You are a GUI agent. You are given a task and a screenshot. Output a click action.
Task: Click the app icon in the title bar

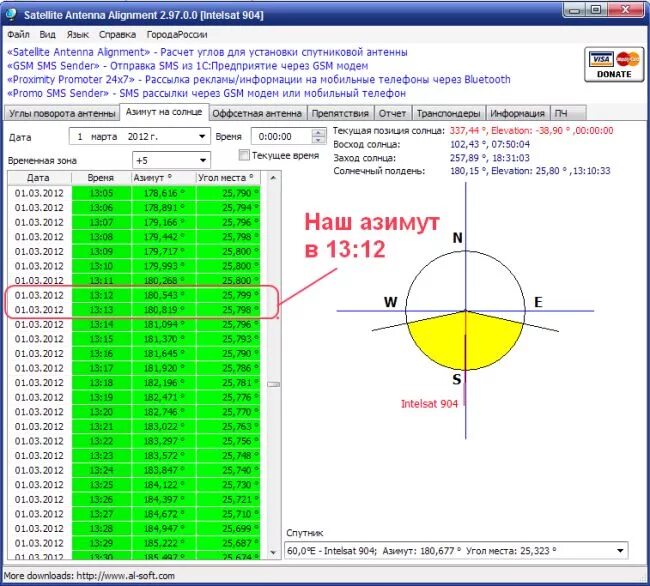(x=11, y=15)
